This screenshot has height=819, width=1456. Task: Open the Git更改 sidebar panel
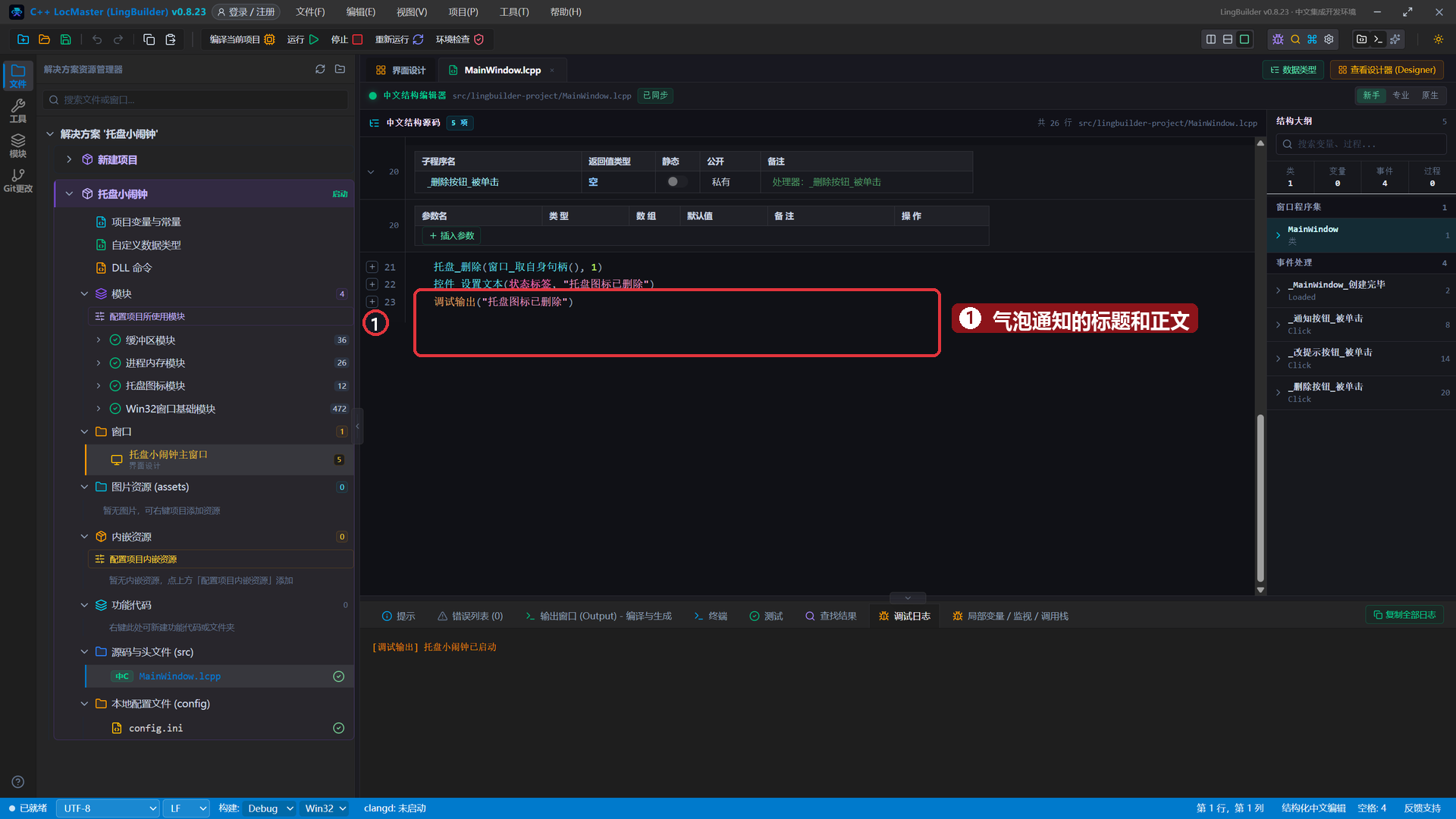point(18,181)
